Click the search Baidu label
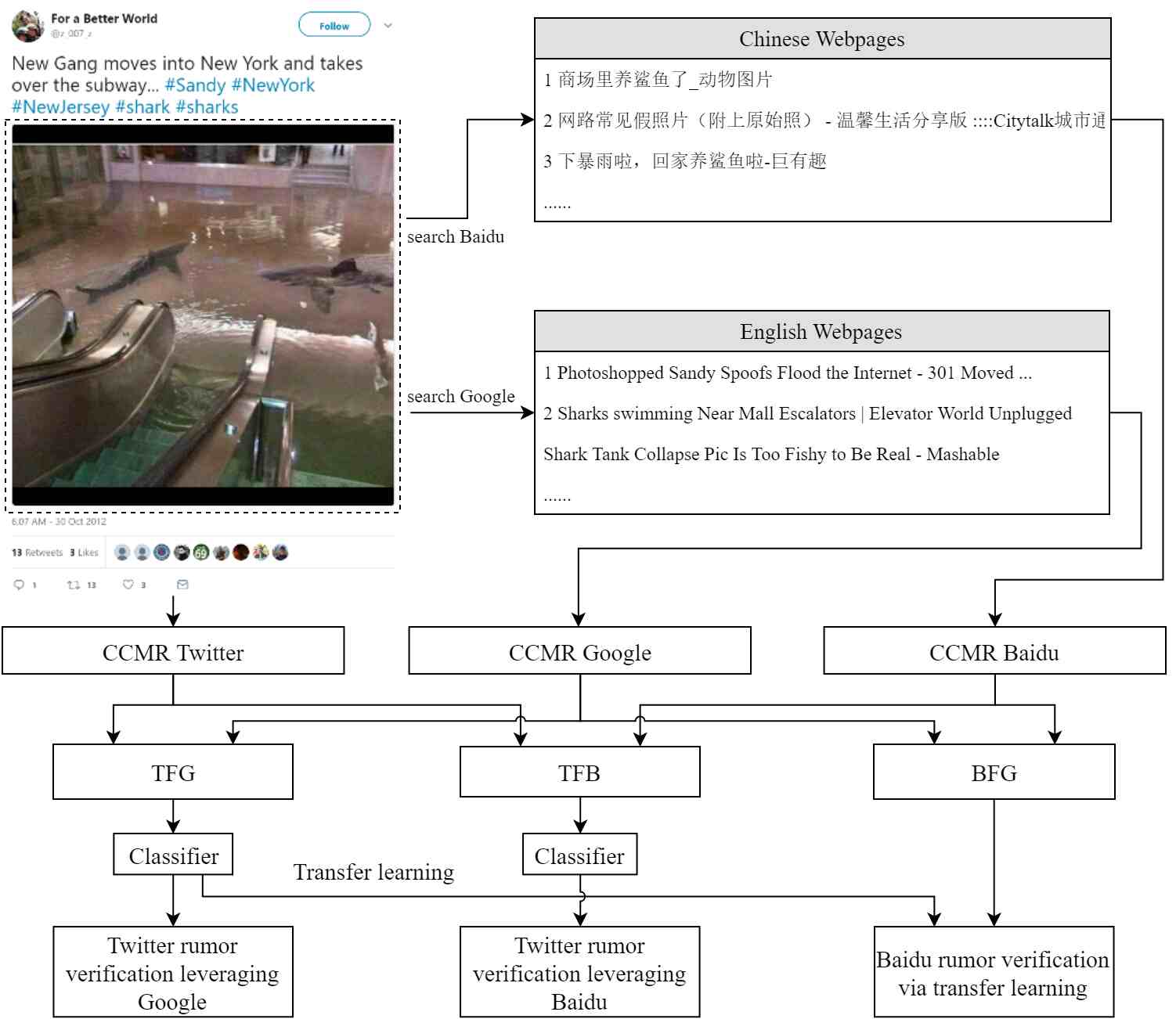The height and width of the screenshot is (1019, 1176). point(456,236)
